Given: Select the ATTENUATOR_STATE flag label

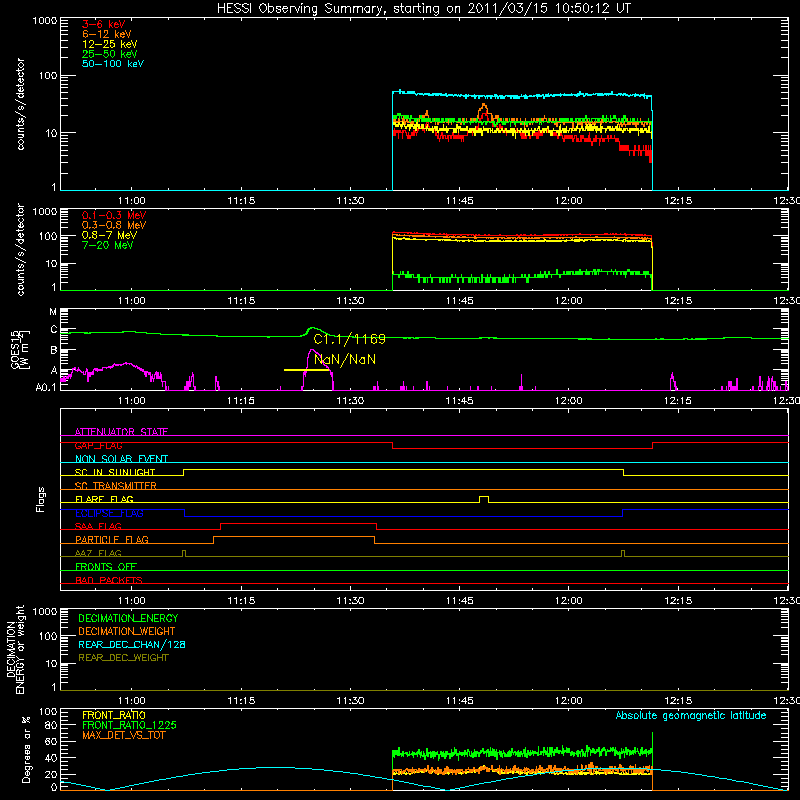Looking at the screenshot, I should click(121, 432).
